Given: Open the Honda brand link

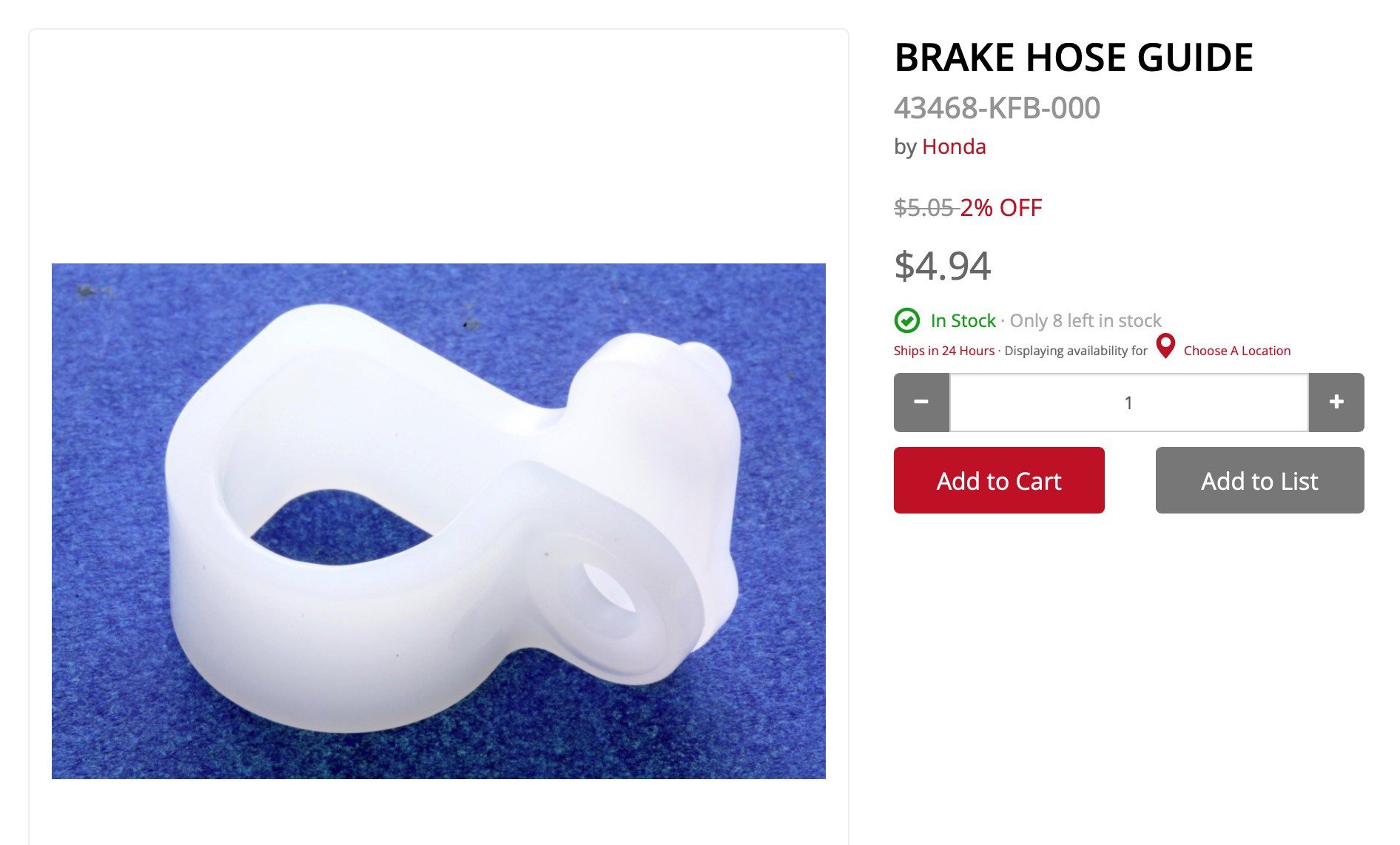Looking at the screenshot, I should click(954, 147).
